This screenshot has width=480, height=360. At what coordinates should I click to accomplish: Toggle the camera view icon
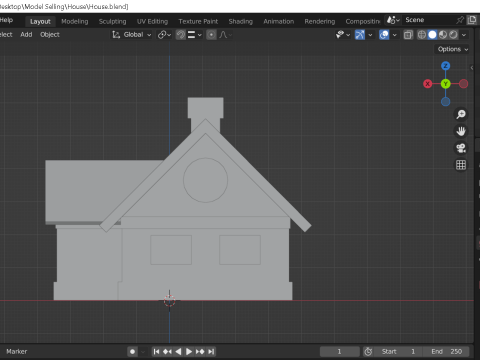461,148
